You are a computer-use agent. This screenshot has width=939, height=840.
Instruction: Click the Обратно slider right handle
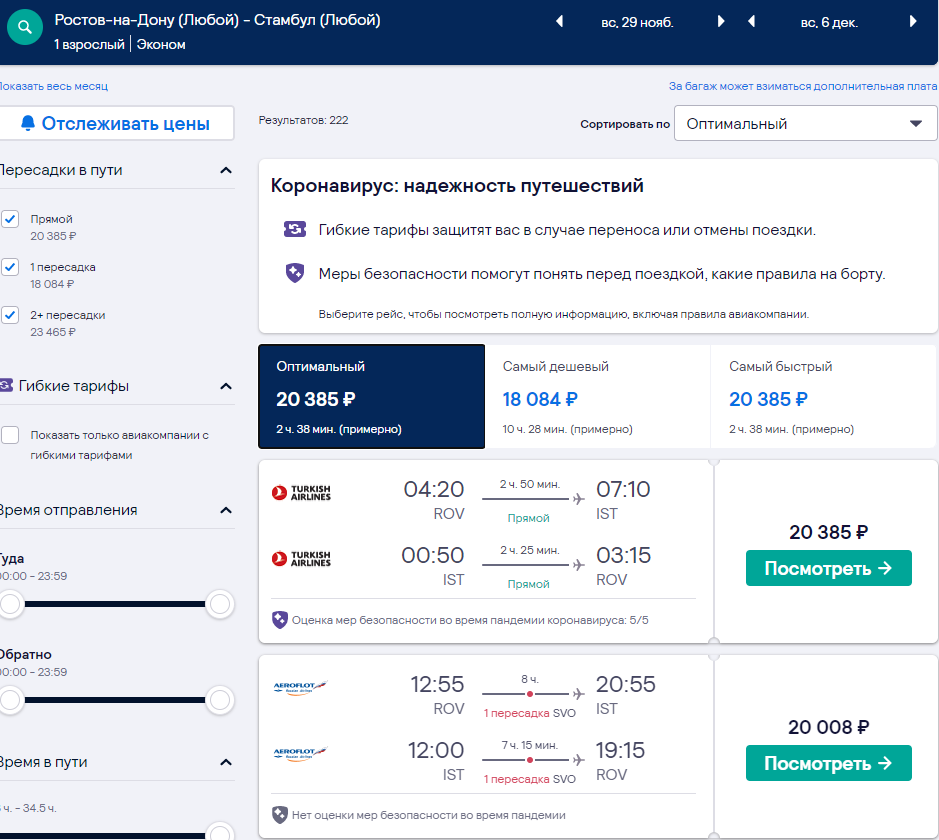point(220,699)
